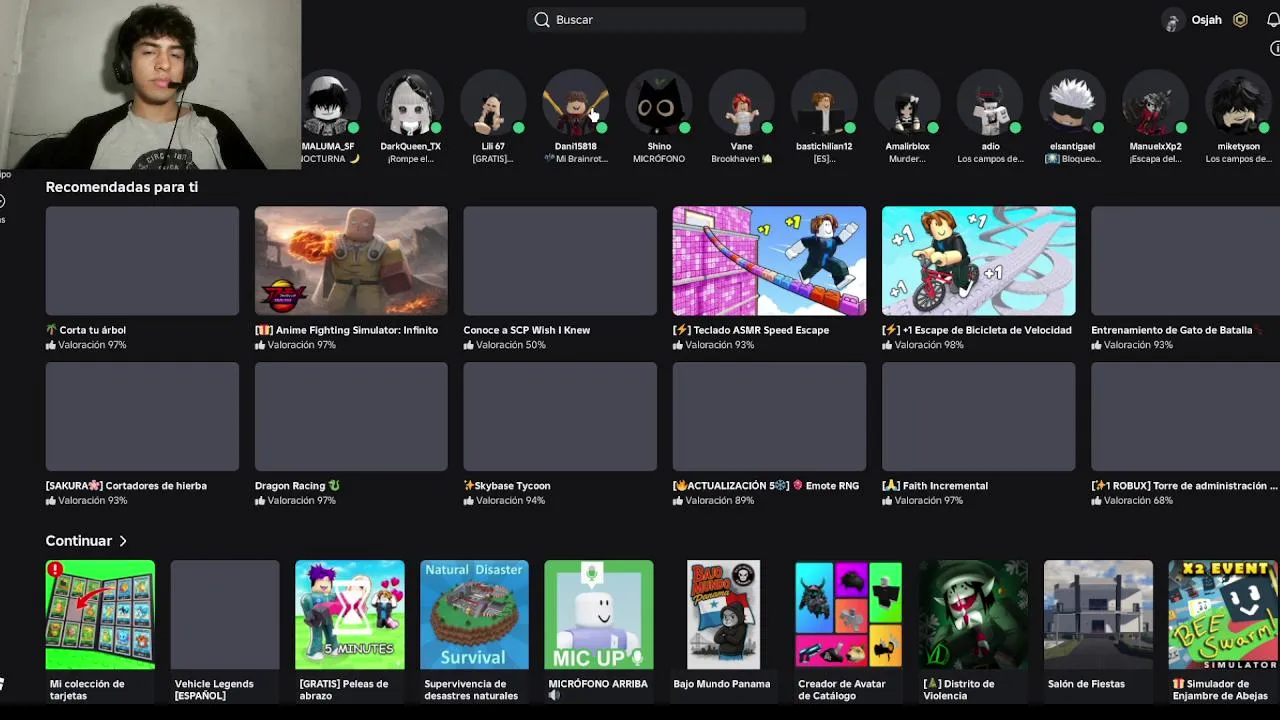Viewport: 1280px width, 720px height.
Task: Open friend DarkQueen_TX avatar
Action: coord(410,104)
